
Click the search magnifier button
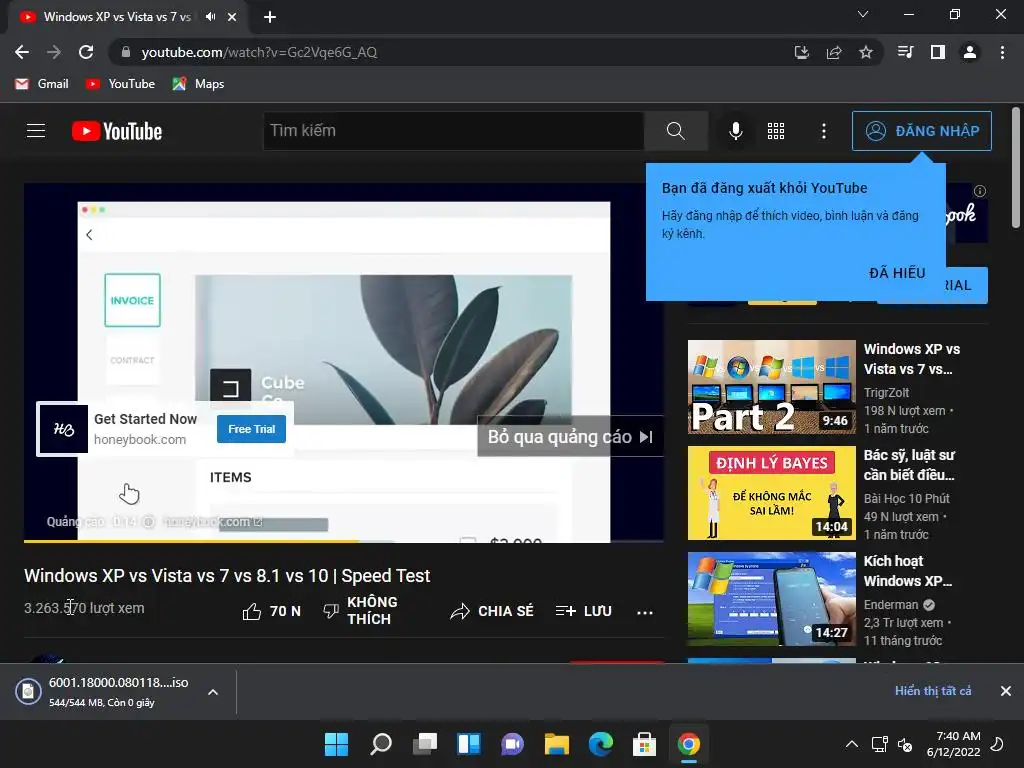(x=676, y=131)
